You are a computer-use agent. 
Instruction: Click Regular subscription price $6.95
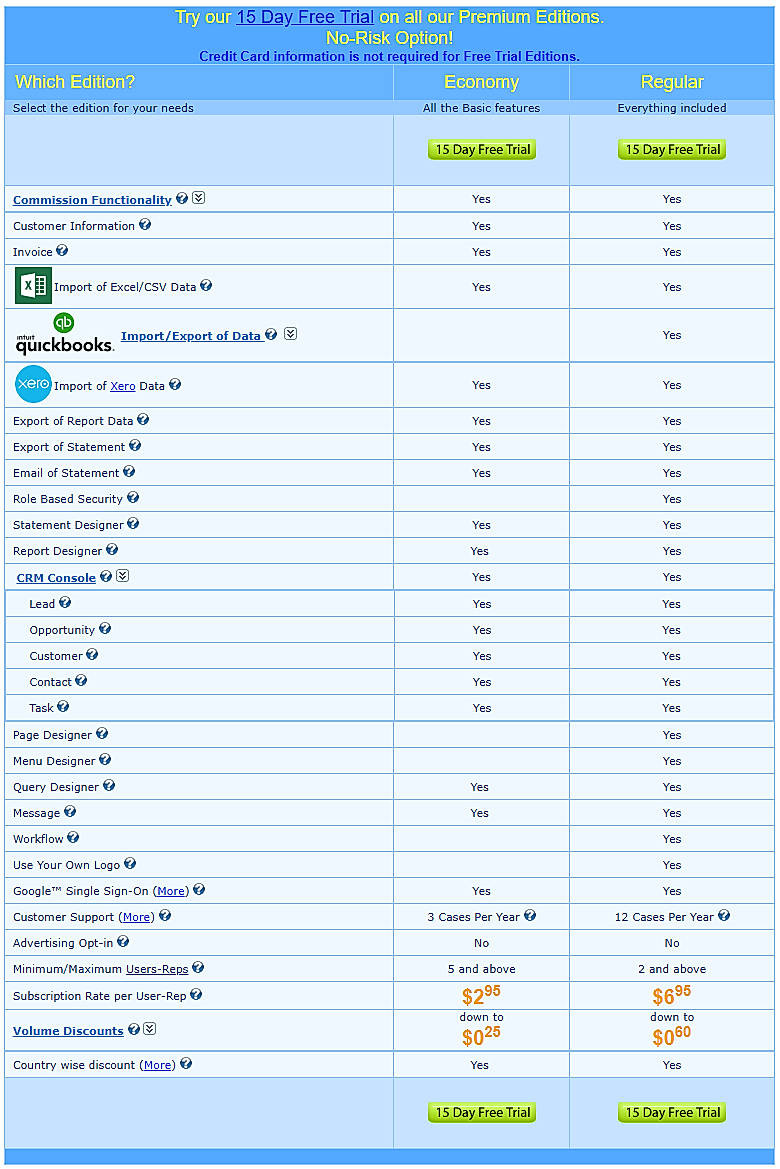point(672,995)
